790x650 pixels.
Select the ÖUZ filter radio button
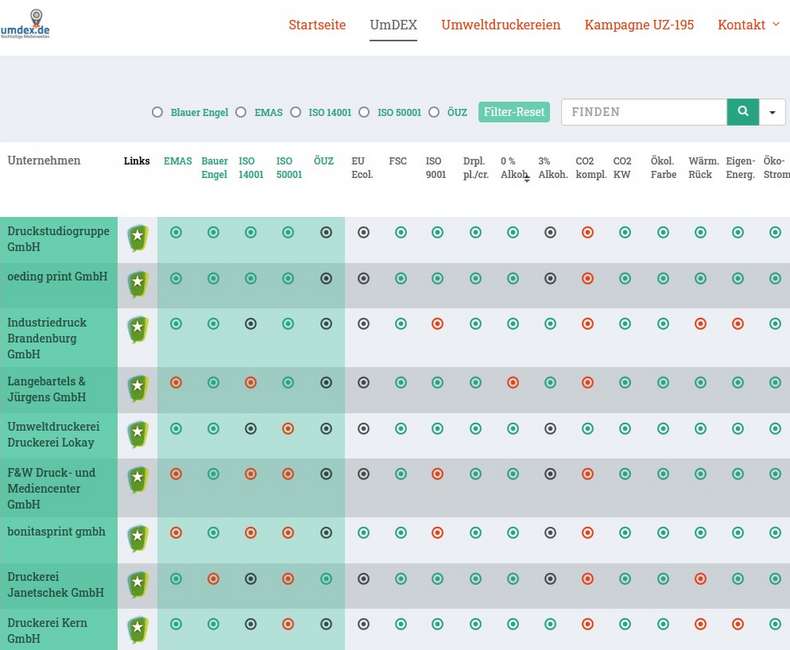(434, 112)
